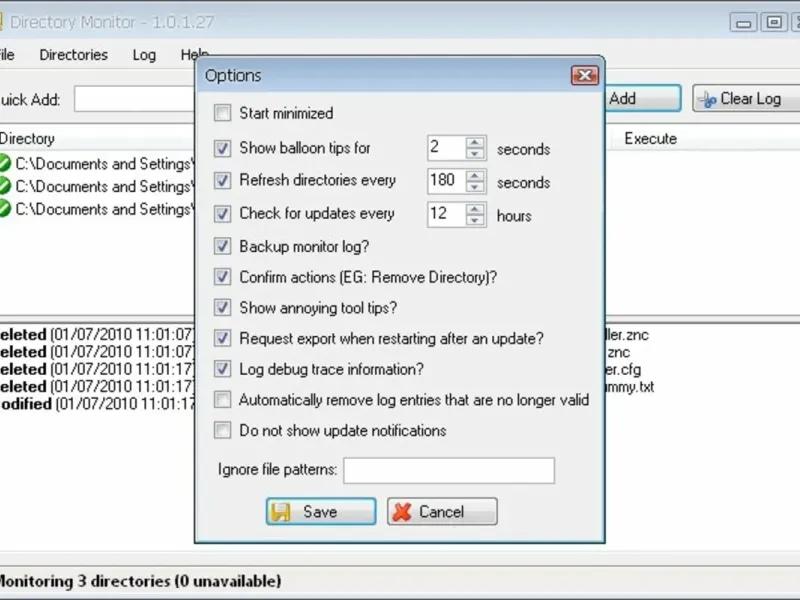Viewport: 800px width, 600px height.
Task: Enable the Start minimized checkbox
Action: tap(222, 113)
